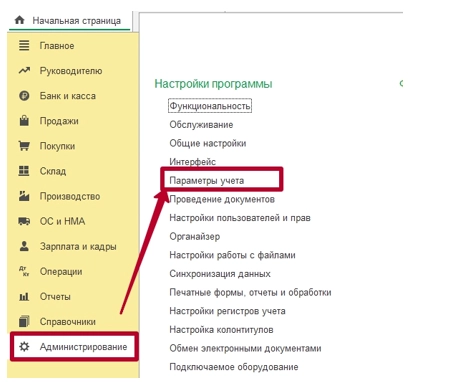Image resolution: width=467 pixels, height=382 pixels.
Task: Click the Справочники books icon
Action: [x=24, y=321]
